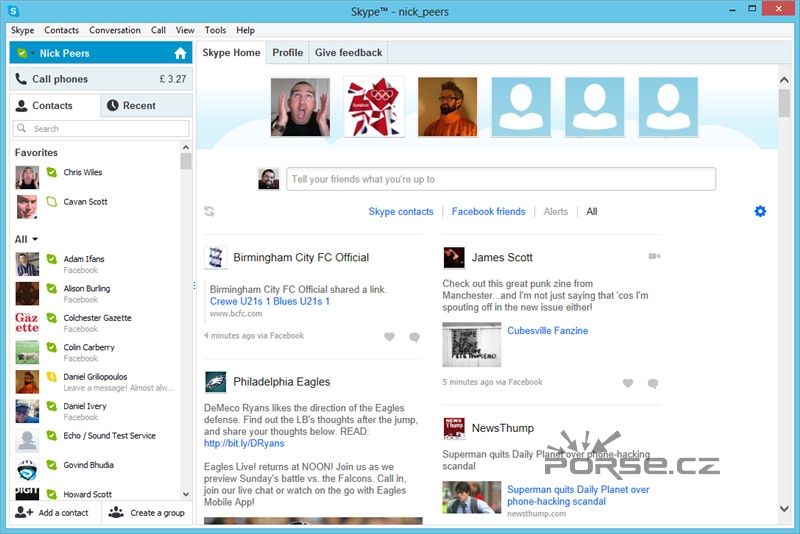Screen dimensions: 800x534
Task: Open the Crewe U21s 1 Blues U21s 1 link
Action: click(270, 301)
